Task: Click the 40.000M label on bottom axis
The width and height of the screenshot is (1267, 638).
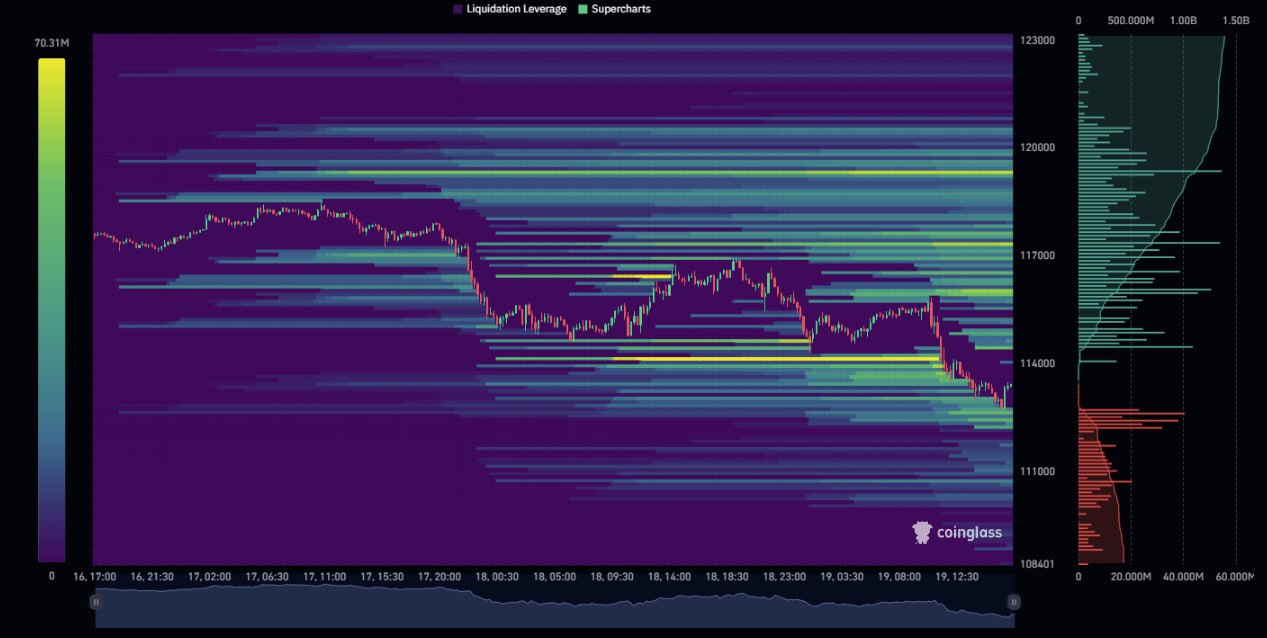Action: click(x=1182, y=577)
